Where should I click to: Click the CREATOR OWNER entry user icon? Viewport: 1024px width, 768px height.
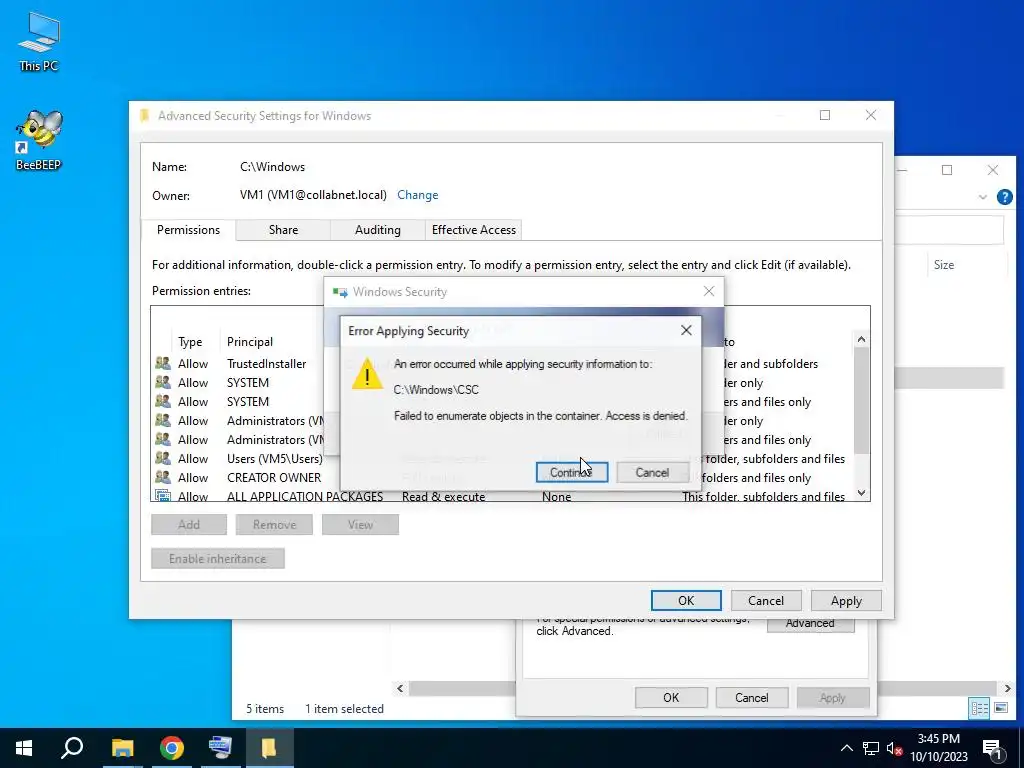pyautogui.click(x=163, y=477)
